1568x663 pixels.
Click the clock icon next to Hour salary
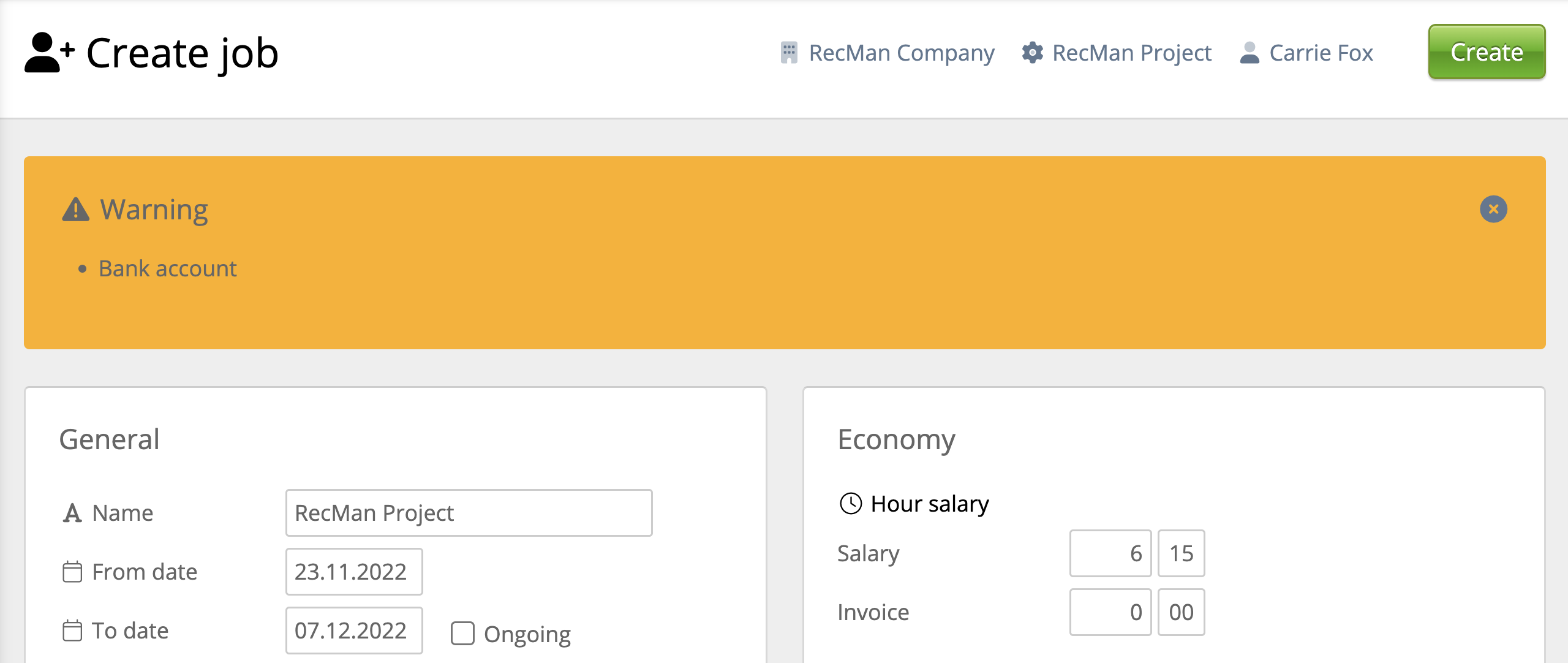[x=851, y=504]
